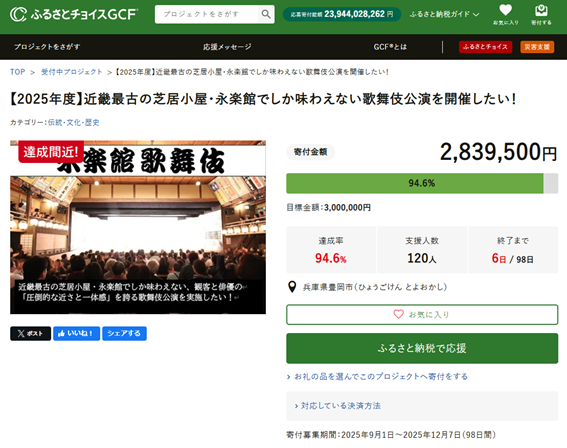This screenshot has width=567, height=448.
Task: Open the 寄付する icon in header
Action: [541, 14]
